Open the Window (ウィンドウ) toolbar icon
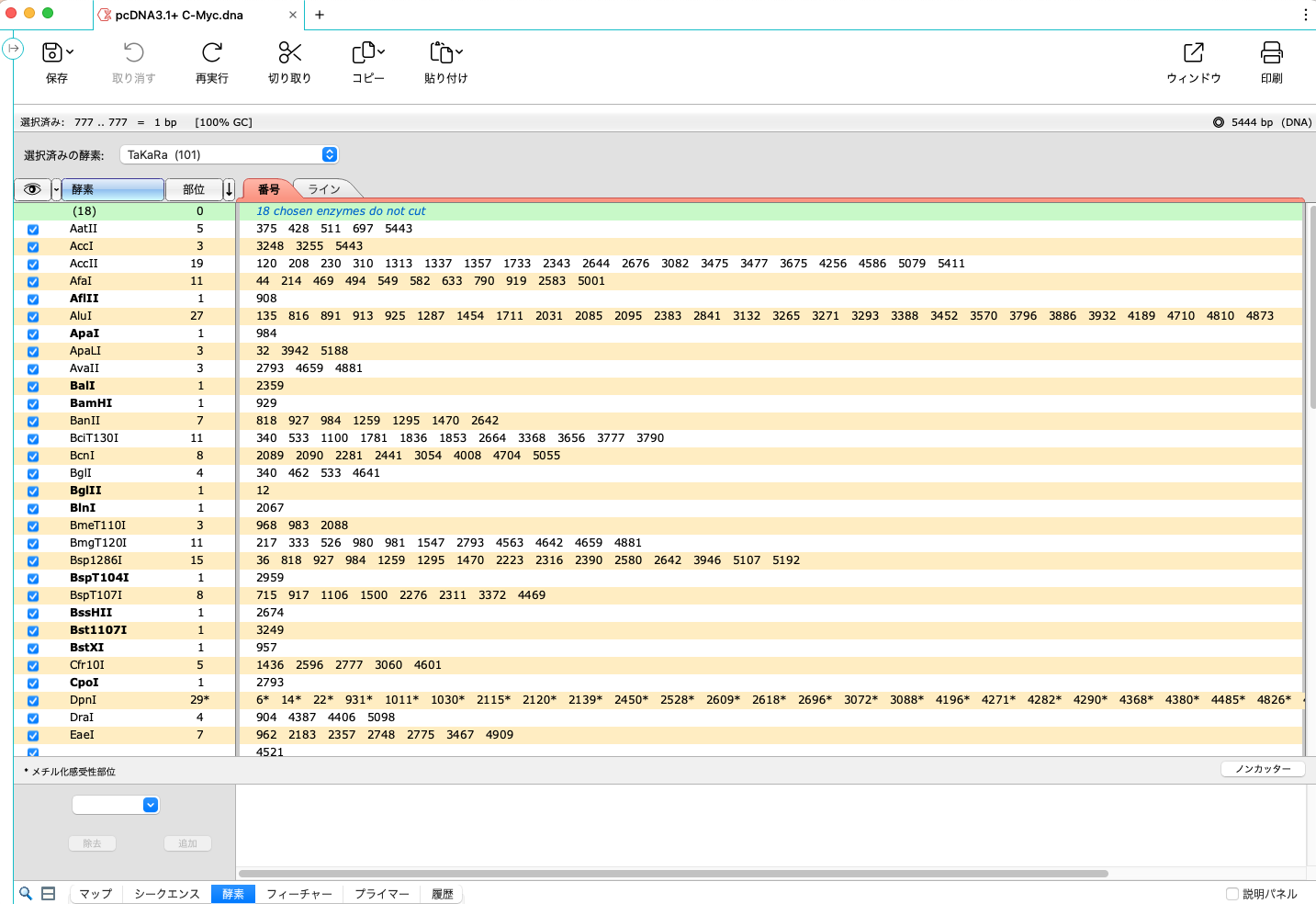 1193,53
